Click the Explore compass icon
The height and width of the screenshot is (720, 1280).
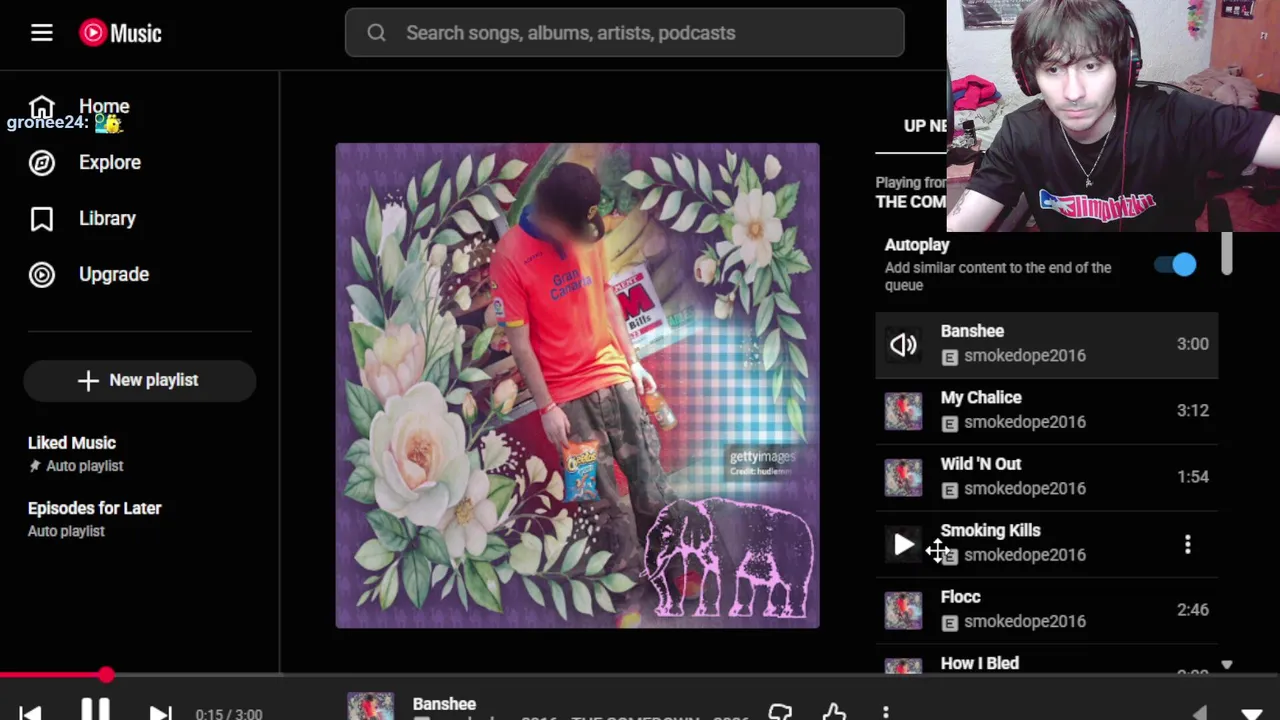pos(42,162)
